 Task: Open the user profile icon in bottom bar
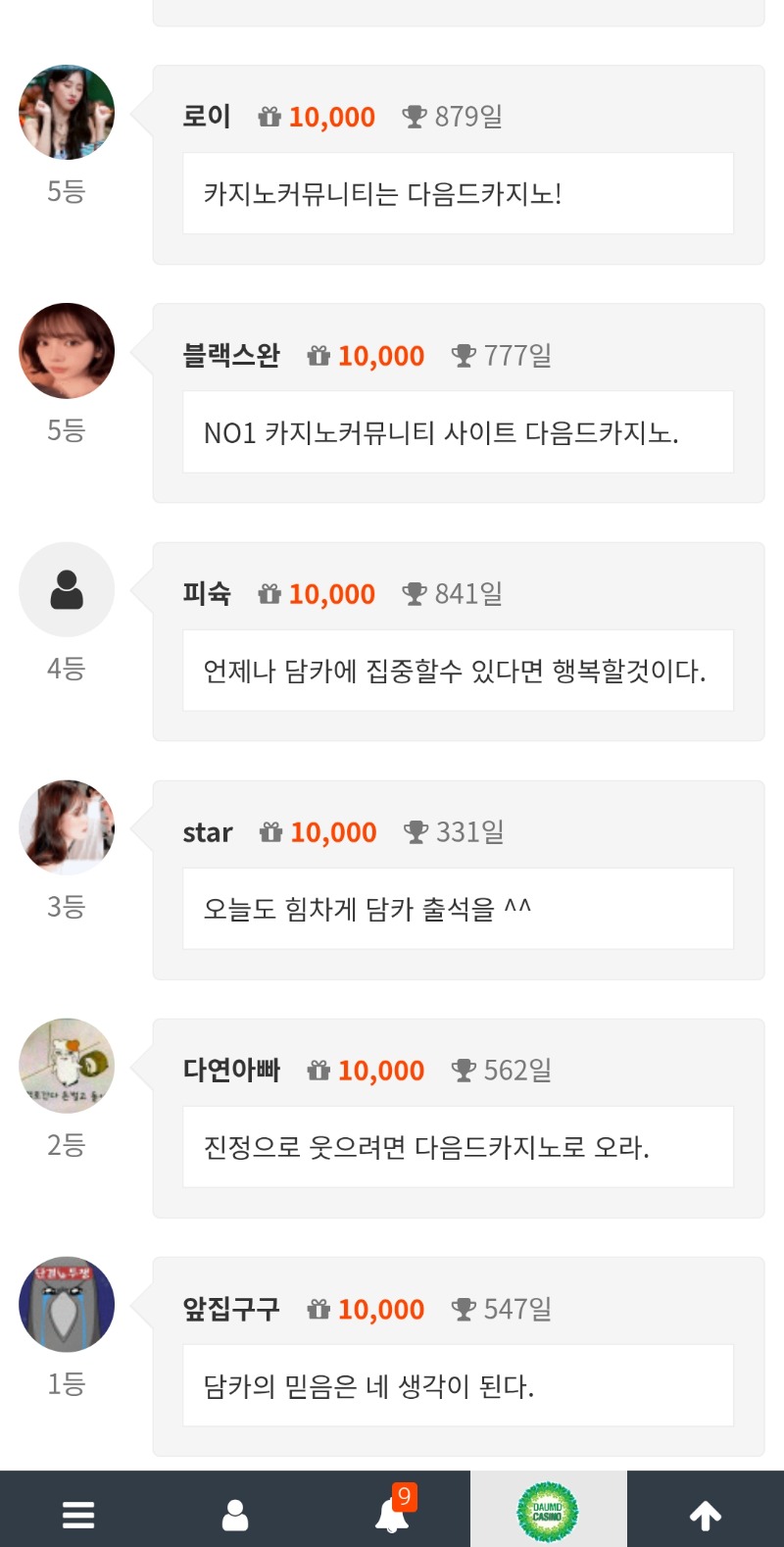(x=235, y=1515)
